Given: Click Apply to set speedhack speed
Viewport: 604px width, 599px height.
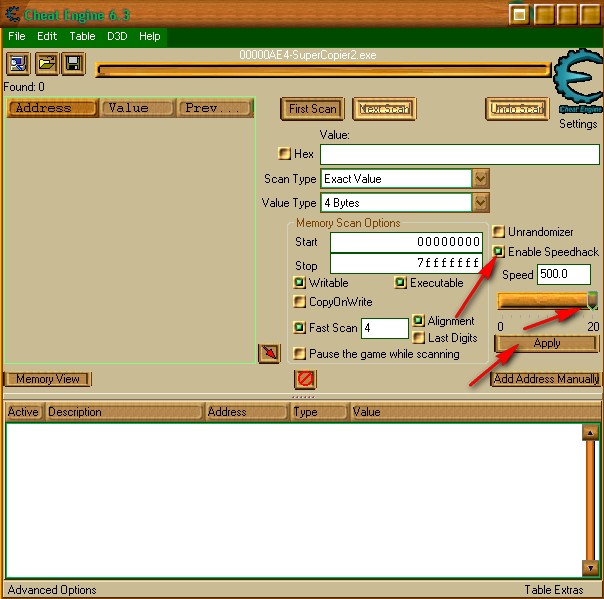Looking at the screenshot, I should [x=547, y=343].
